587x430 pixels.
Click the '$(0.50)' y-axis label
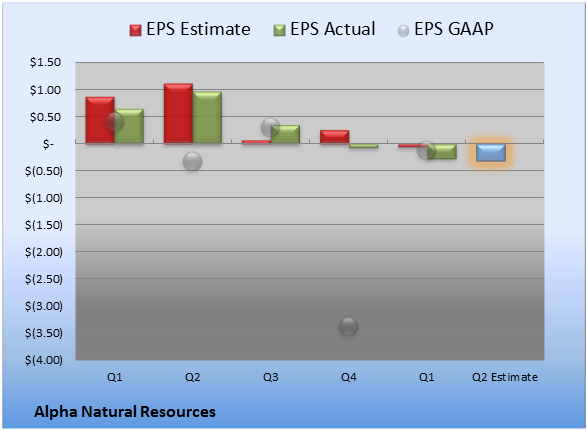tap(44, 171)
